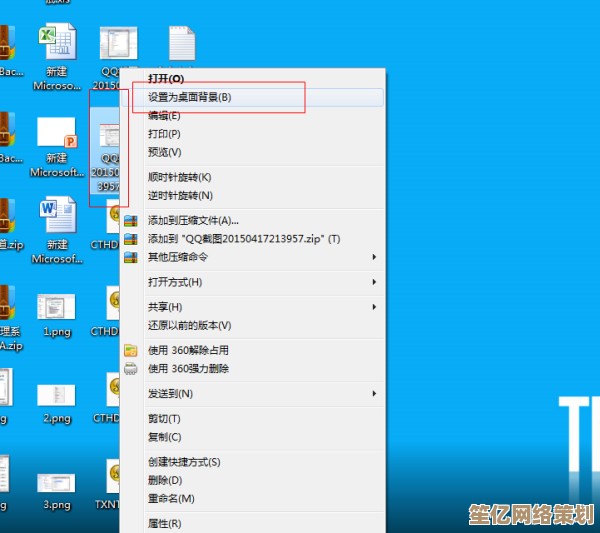Click the Word document desktop icon

[57, 218]
